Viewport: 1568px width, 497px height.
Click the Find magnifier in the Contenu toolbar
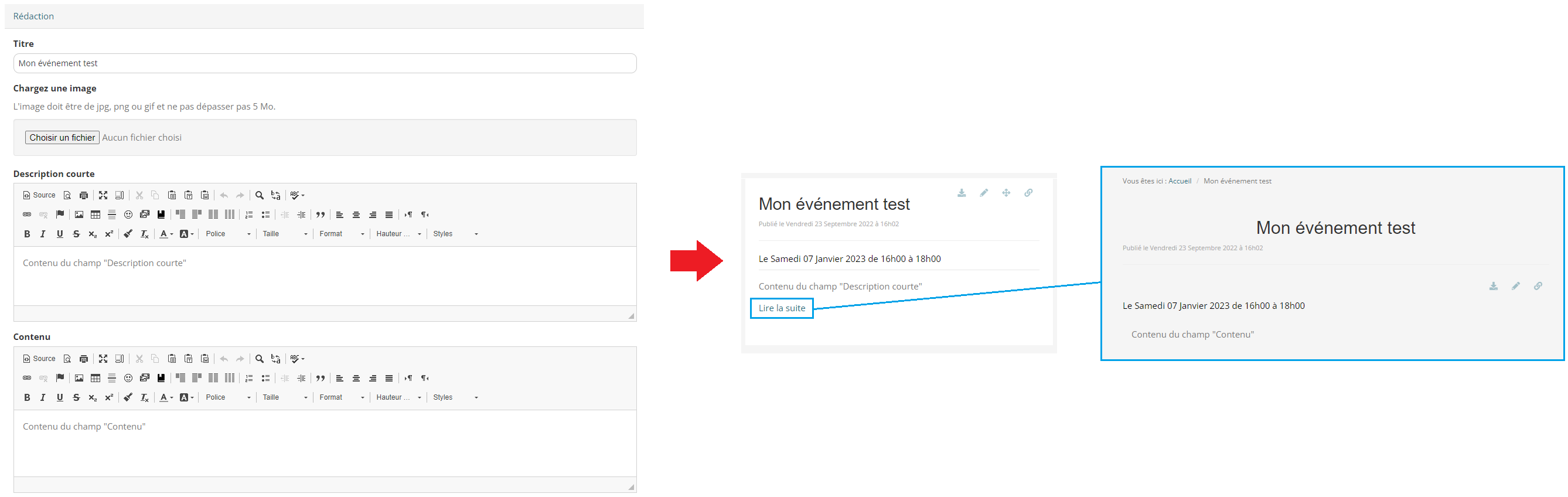[x=260, y=359]
